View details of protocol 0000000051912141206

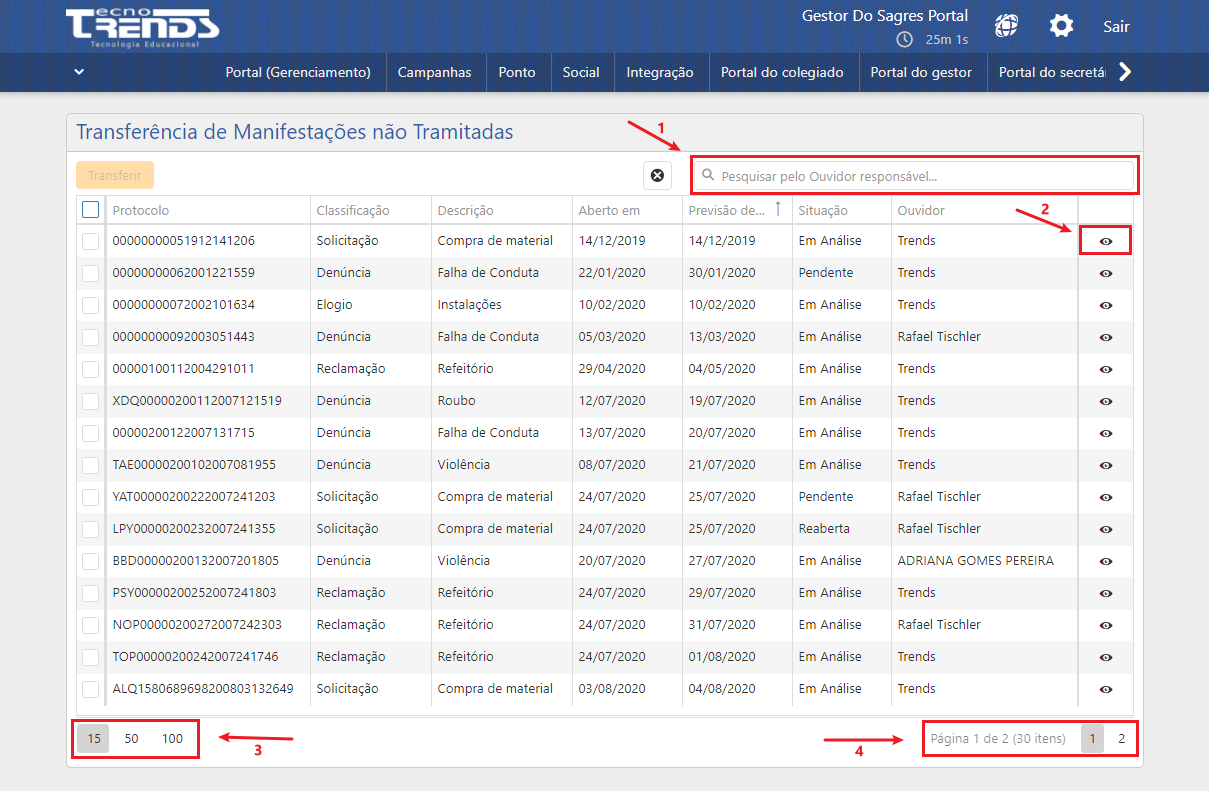(x=1105, y=241)
